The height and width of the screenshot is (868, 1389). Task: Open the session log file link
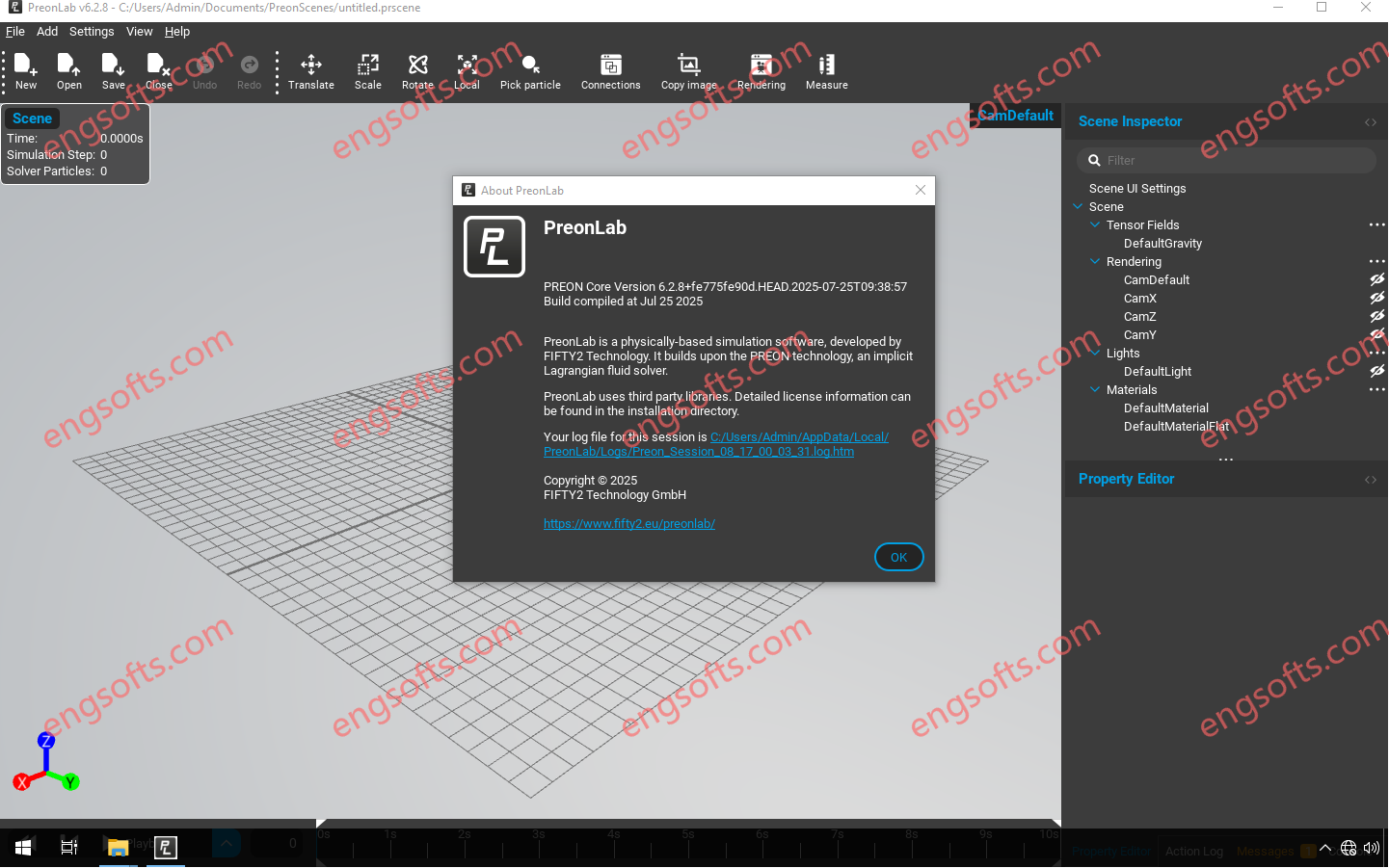tap(716, 445)
